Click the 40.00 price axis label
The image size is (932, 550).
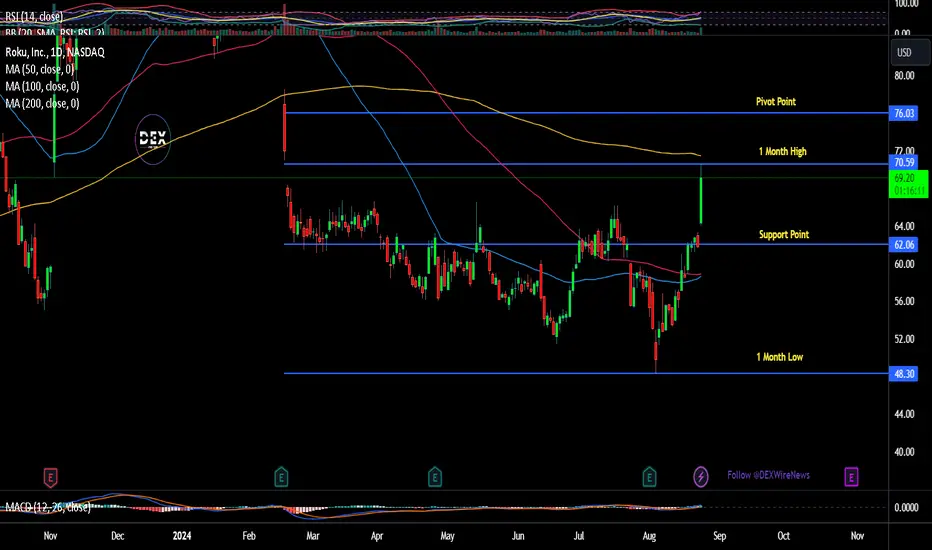904,452
